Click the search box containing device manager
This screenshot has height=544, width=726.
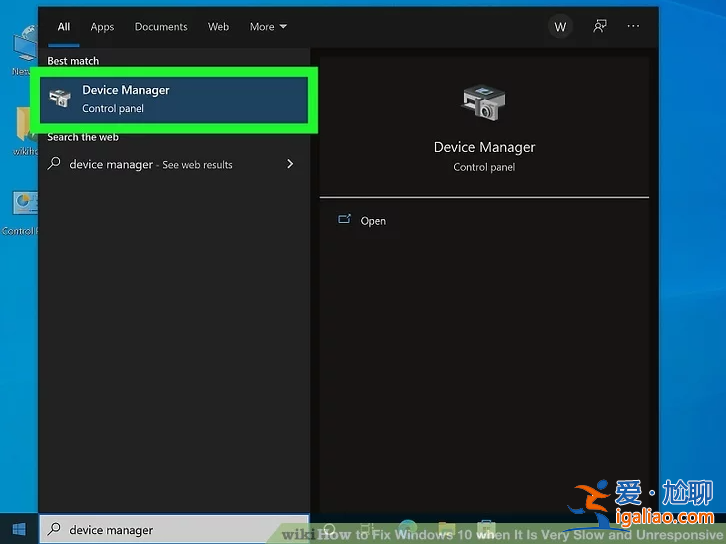(175, 529)
